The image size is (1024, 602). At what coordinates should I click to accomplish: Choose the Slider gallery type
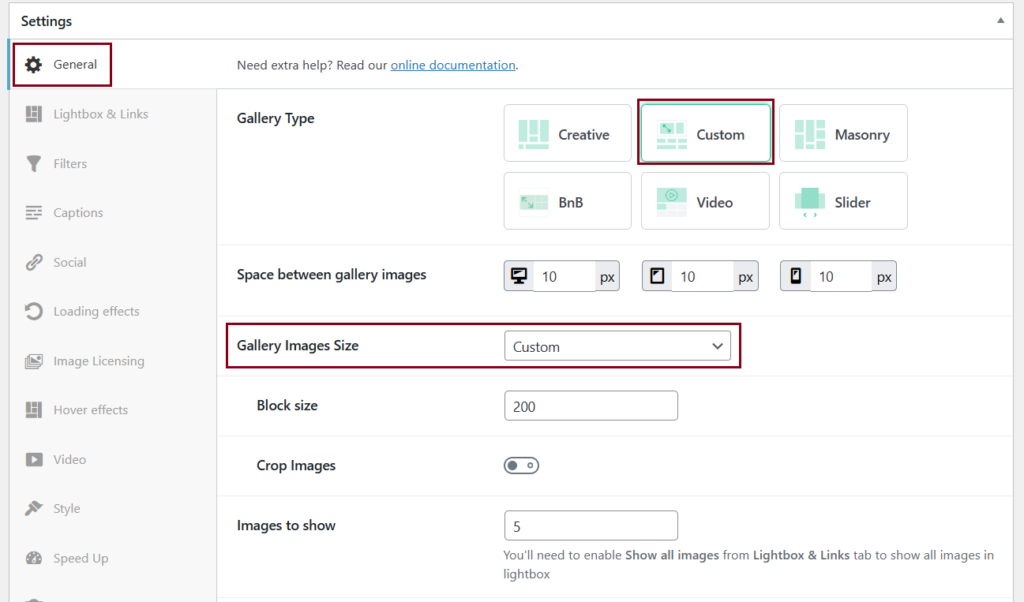pyautogui.click(x=843, y=200)
